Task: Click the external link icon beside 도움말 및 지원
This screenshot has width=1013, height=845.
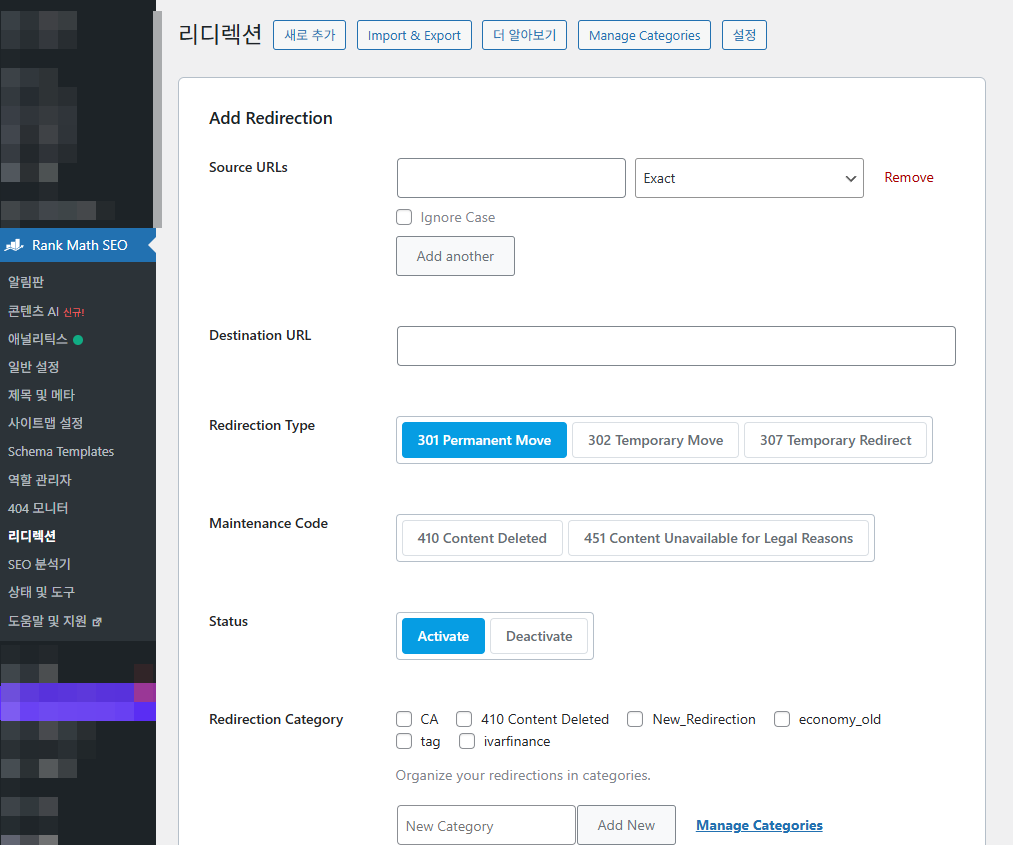Action: (97, 622)
